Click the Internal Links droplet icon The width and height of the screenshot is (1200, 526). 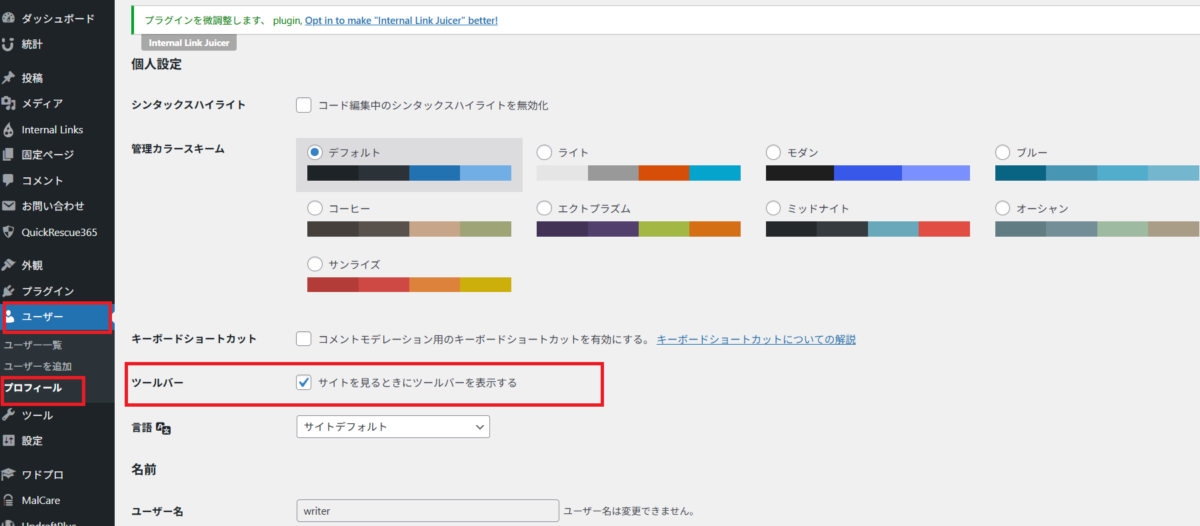point(9,130)
